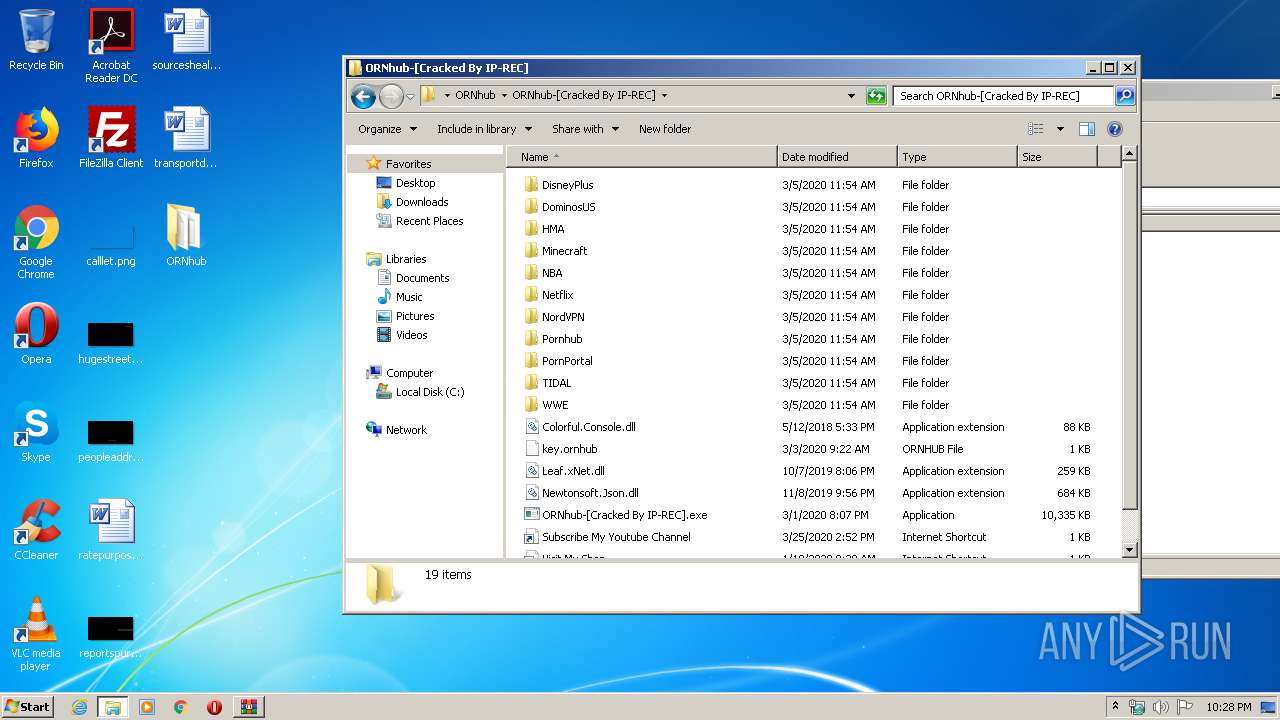
Task: Open FileZilla Client desktop shortcut
Action: (x=111, y=138)
